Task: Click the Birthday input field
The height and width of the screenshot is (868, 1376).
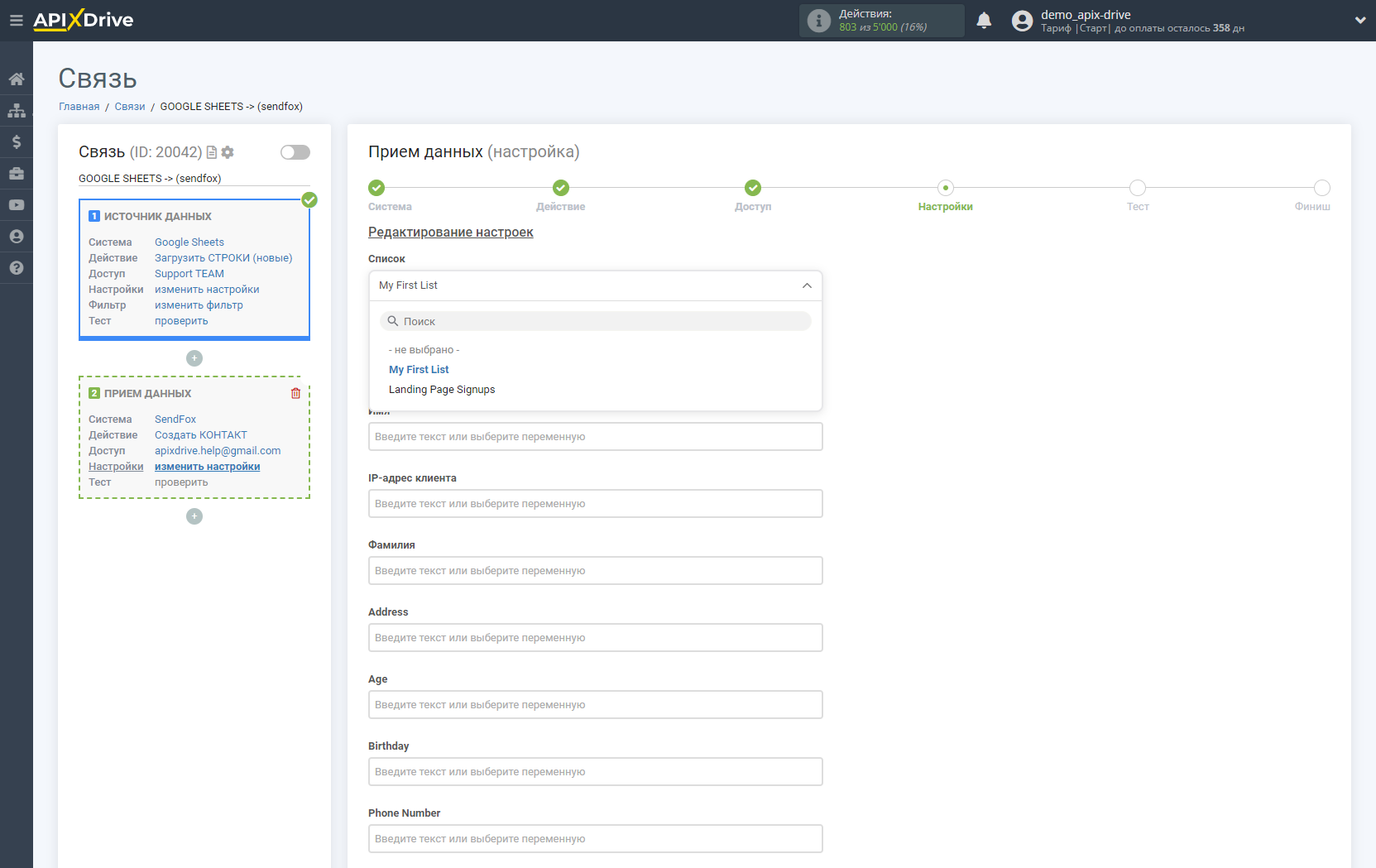Action: tap(596, 772)
